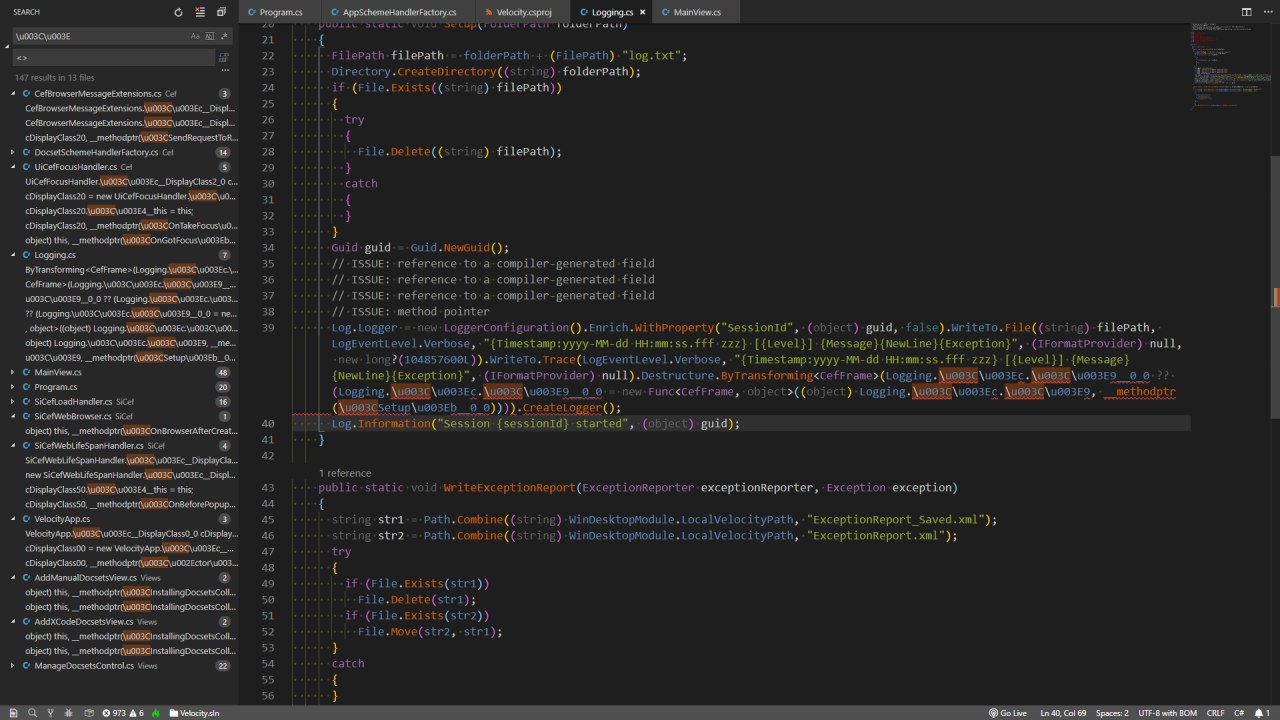Open Explorer from the status bar file icon
1280x720 pixels.
point(12,713)
